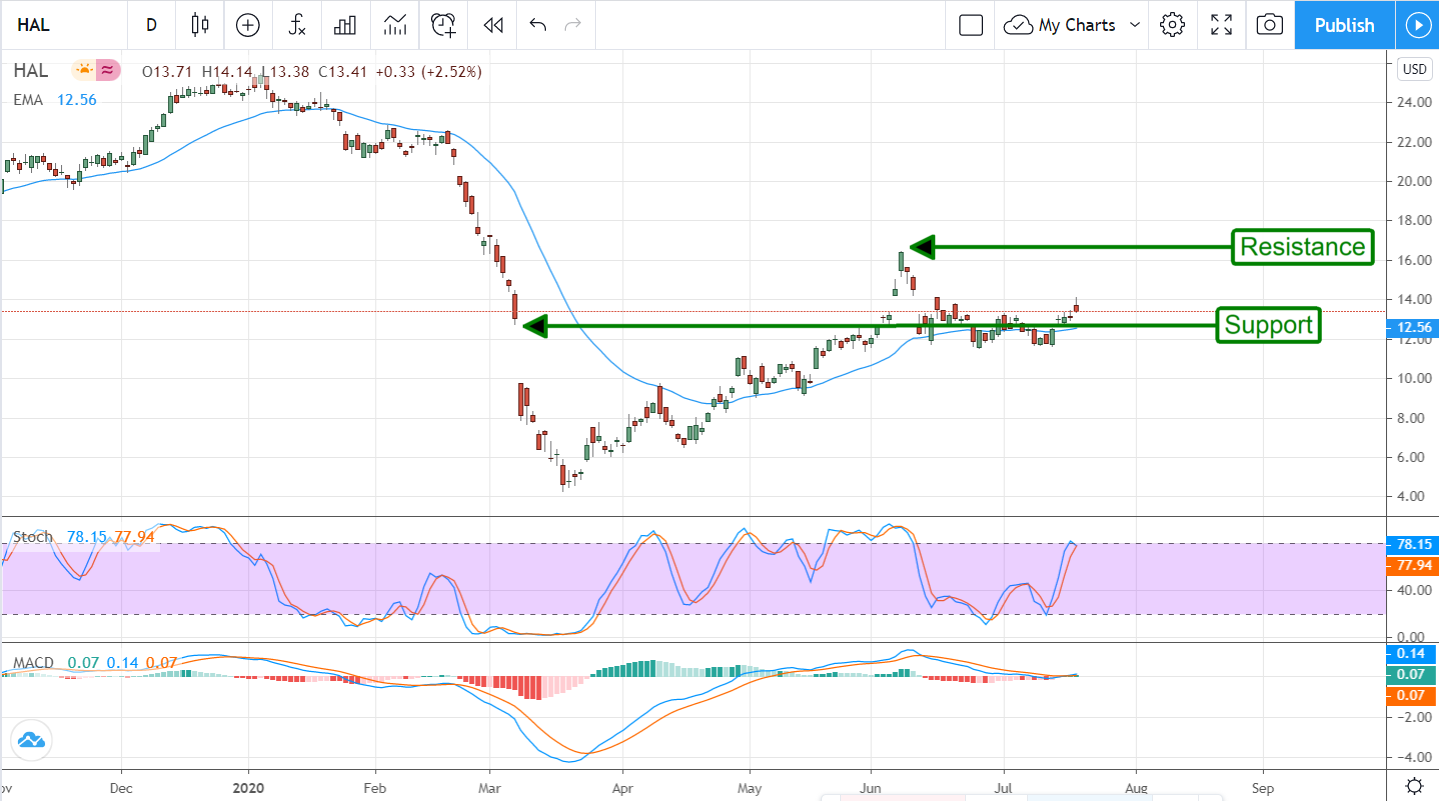Open the indicator templates icon
Screen dimensions: 1439x801
(x=394, y=25)
